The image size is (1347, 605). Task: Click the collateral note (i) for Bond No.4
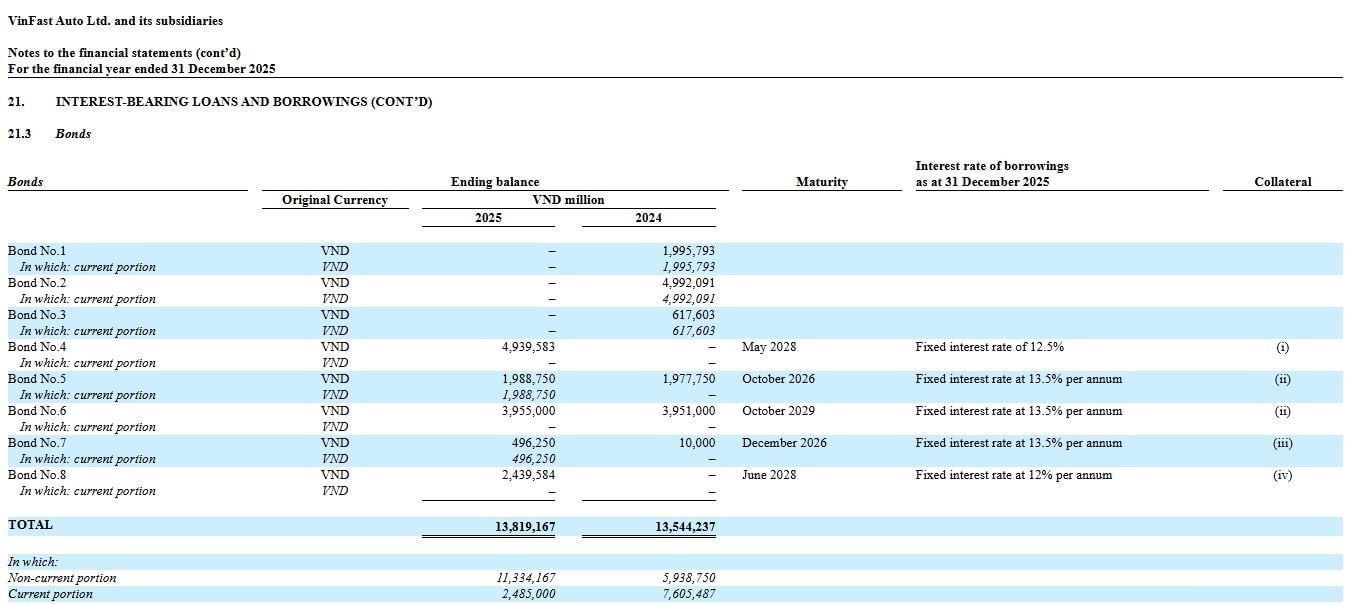1283,347
